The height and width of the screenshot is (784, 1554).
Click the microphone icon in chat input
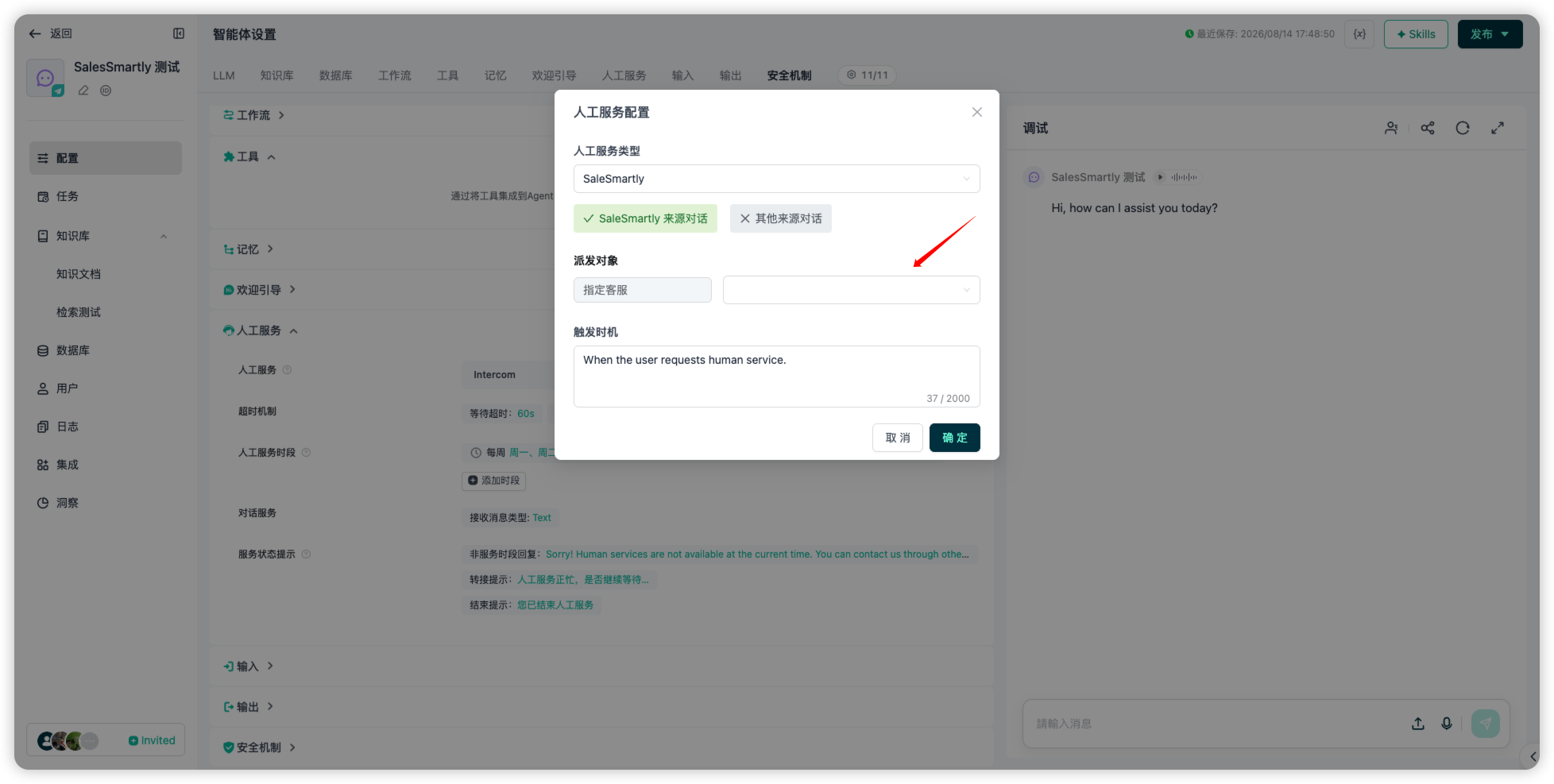pos(1447,724)
